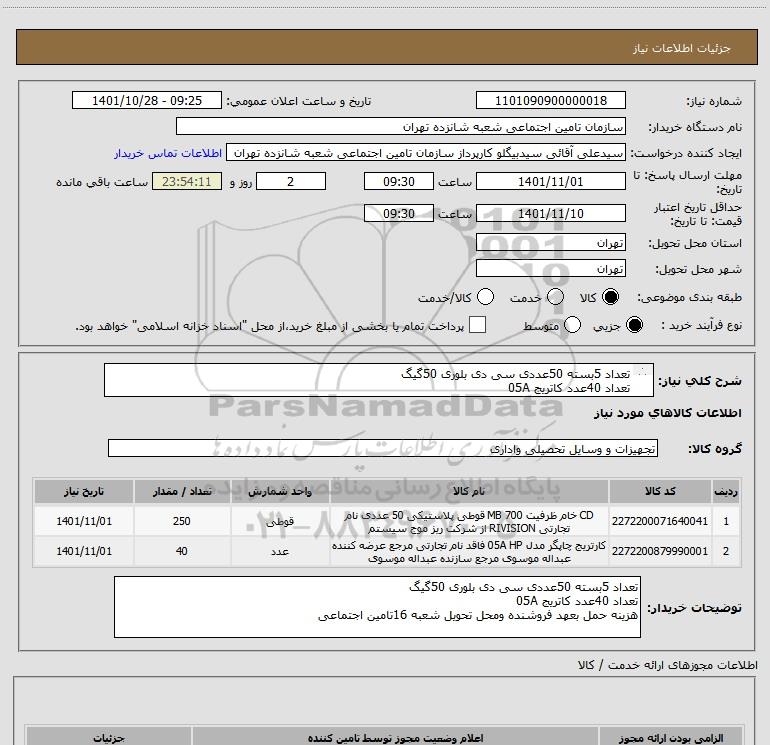Click the unit cell قوطی

[x=280, y=522]
